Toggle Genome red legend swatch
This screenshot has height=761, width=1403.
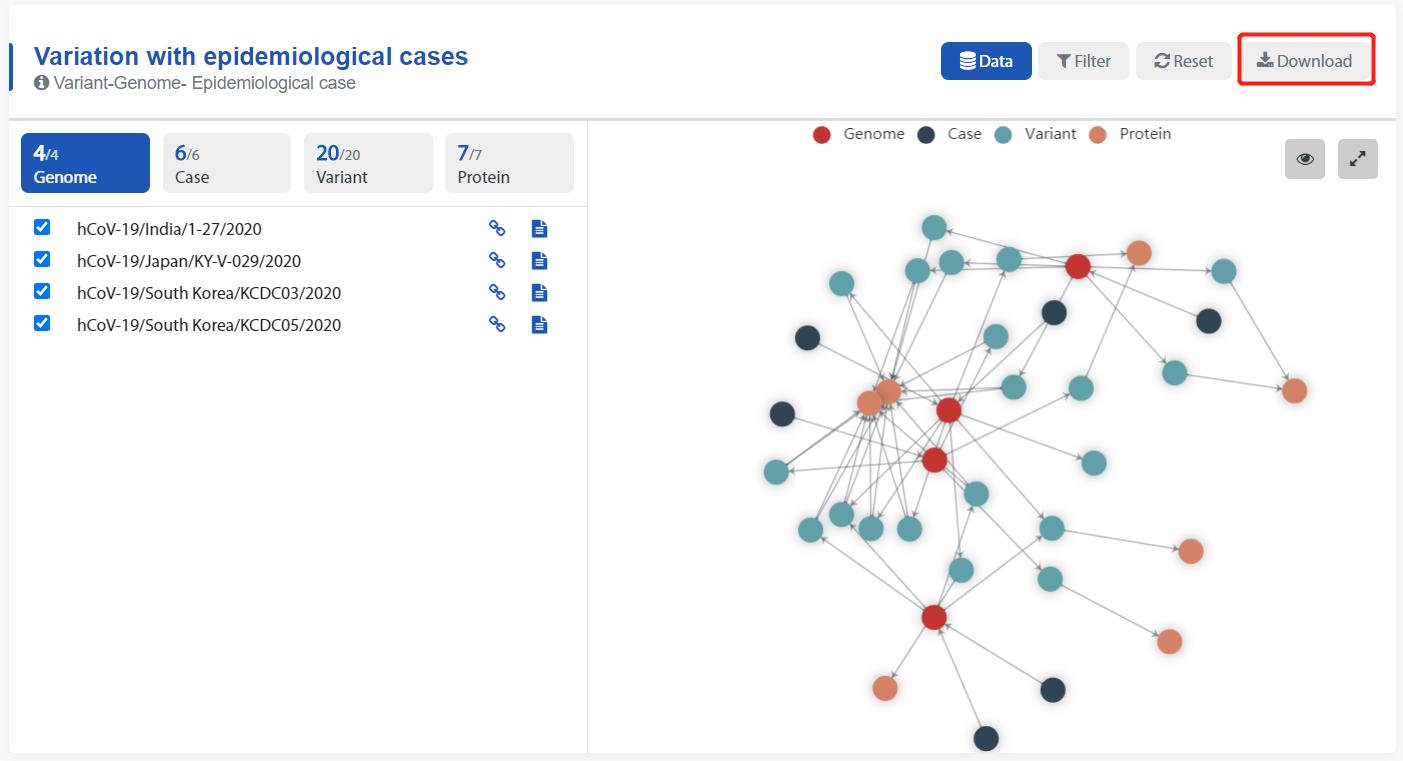pos(822,135)
